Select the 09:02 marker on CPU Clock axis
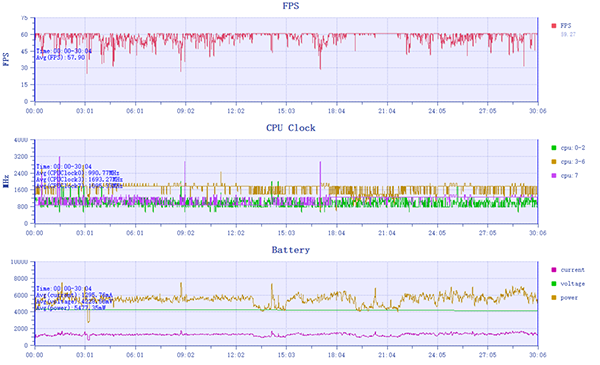The image size is (600, 365). pyautogui.click(x=186, y=233)
